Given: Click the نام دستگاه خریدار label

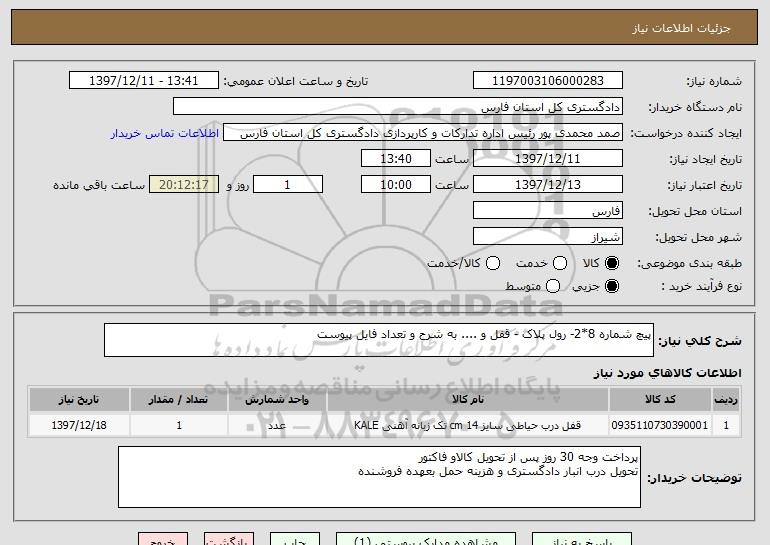Looking at the screenshot, I should 695,107.
